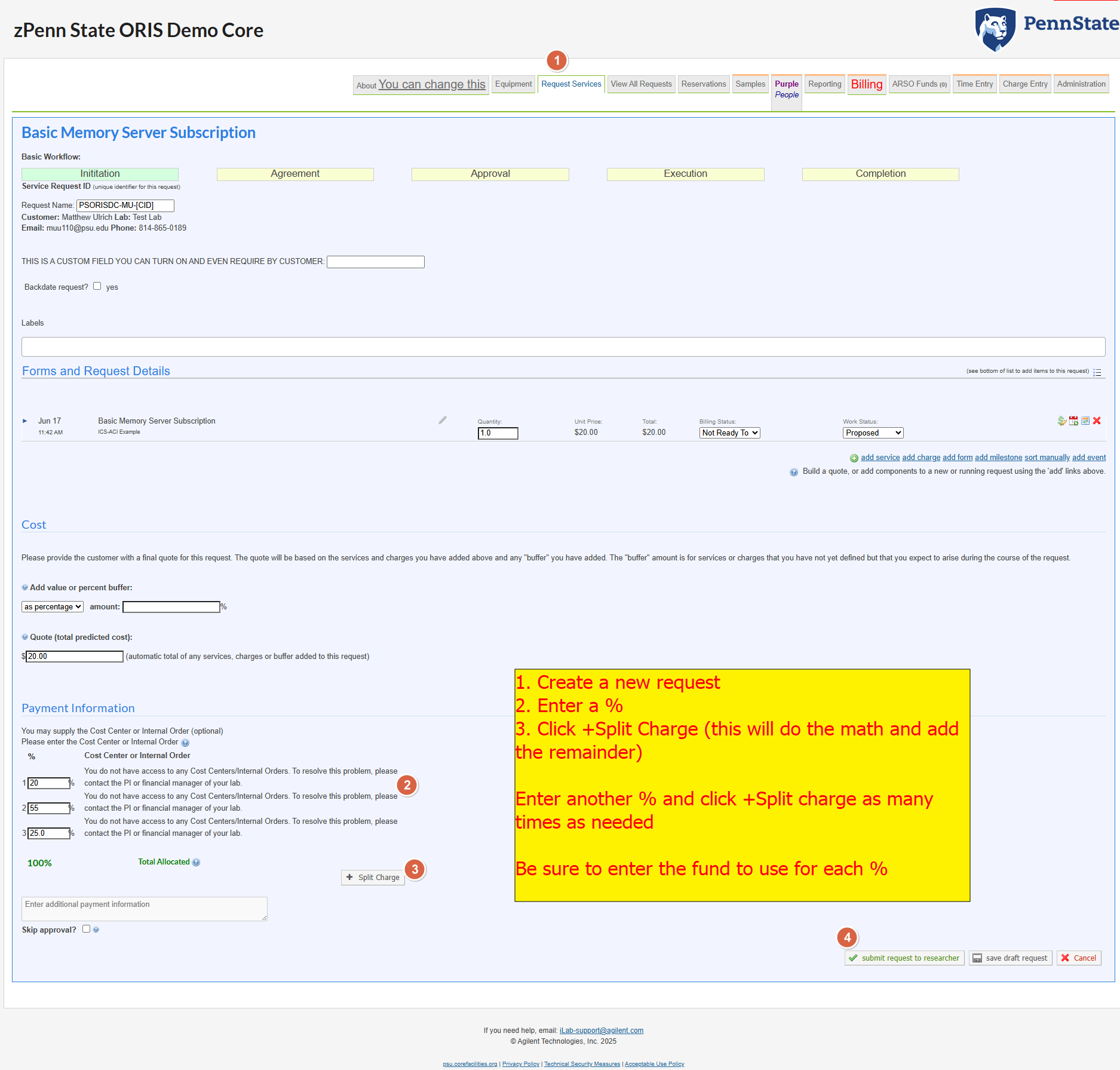Open the Technical Security Measures link
Screen dimensions: 1120x1070
tap(582, 1064)
